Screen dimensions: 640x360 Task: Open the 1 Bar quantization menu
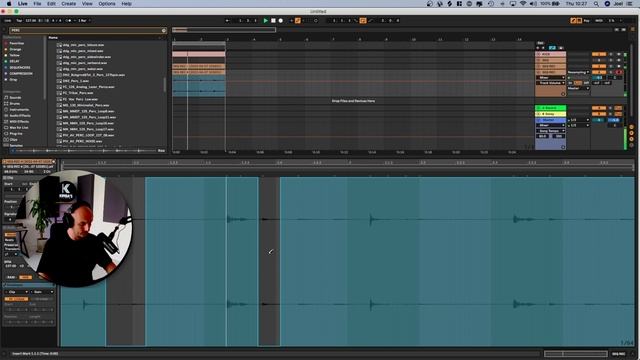click(84, 20)
